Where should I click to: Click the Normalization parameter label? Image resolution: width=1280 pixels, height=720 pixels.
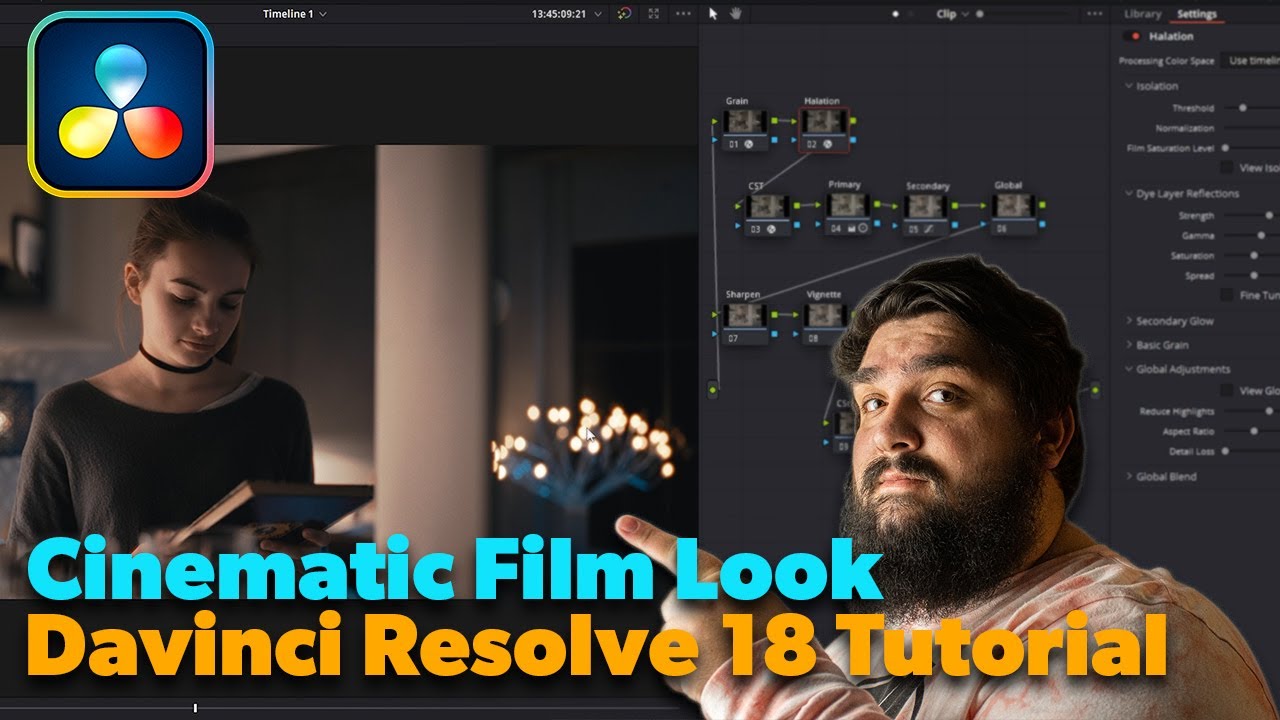pos(1185,128)
